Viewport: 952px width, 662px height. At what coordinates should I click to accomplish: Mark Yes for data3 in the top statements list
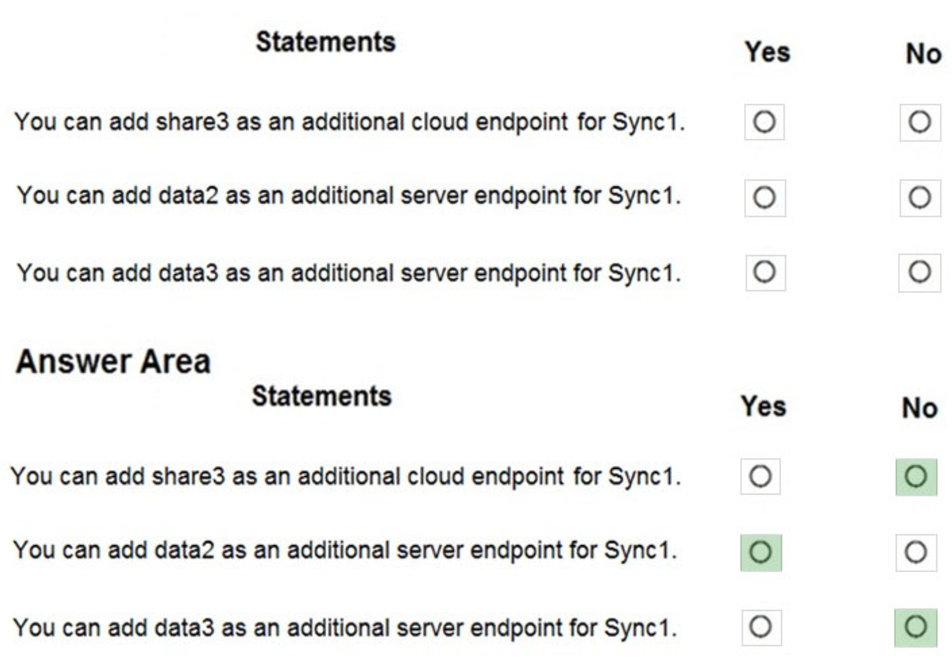point(765,271)
